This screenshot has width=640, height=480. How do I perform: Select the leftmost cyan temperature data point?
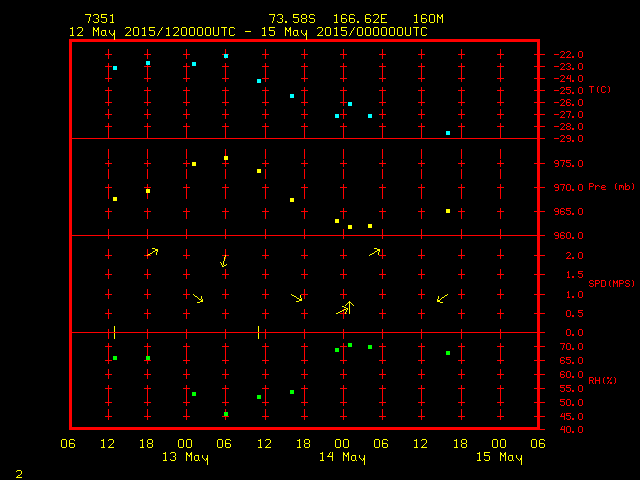tap(115, 68)
